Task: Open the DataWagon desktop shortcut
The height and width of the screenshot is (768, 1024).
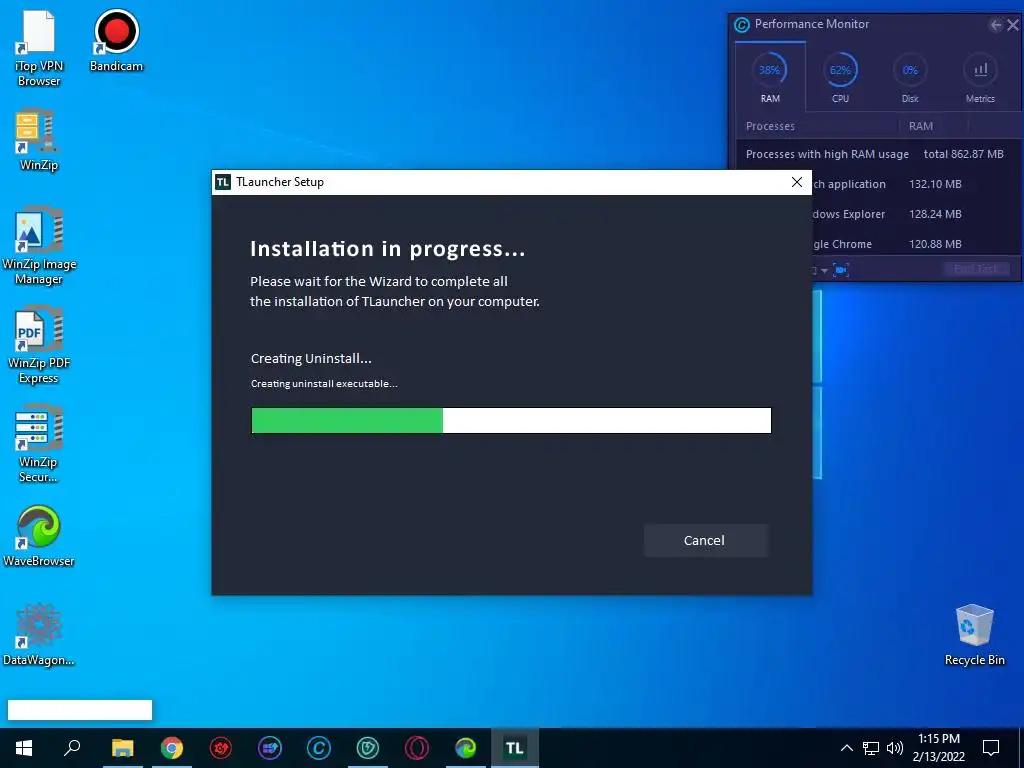Action: (39, 635)
